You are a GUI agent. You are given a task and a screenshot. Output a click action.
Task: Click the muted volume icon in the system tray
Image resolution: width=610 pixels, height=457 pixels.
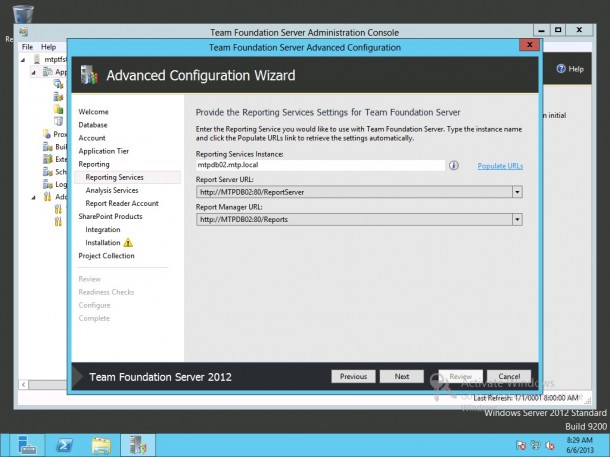[550, 445]
